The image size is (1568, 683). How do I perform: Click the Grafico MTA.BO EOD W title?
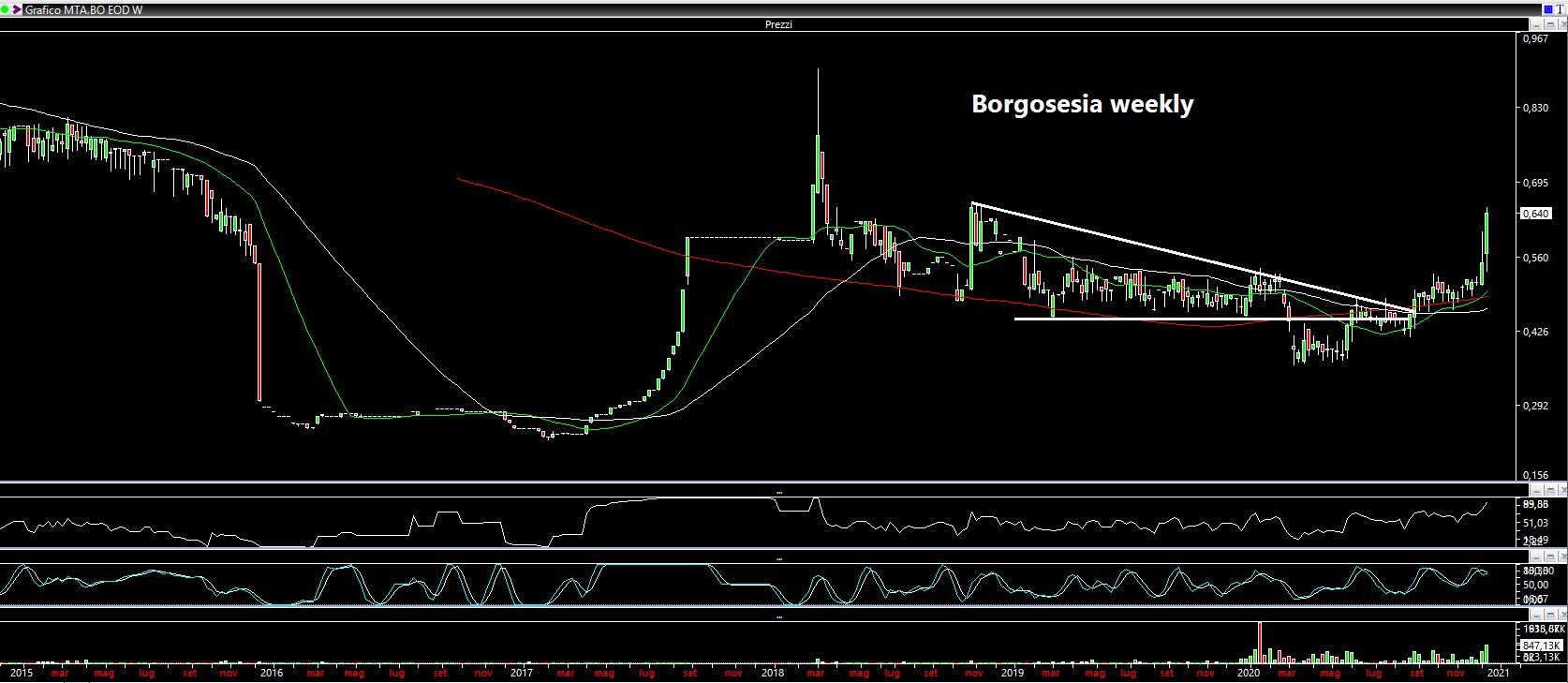[x=84, y=9]
